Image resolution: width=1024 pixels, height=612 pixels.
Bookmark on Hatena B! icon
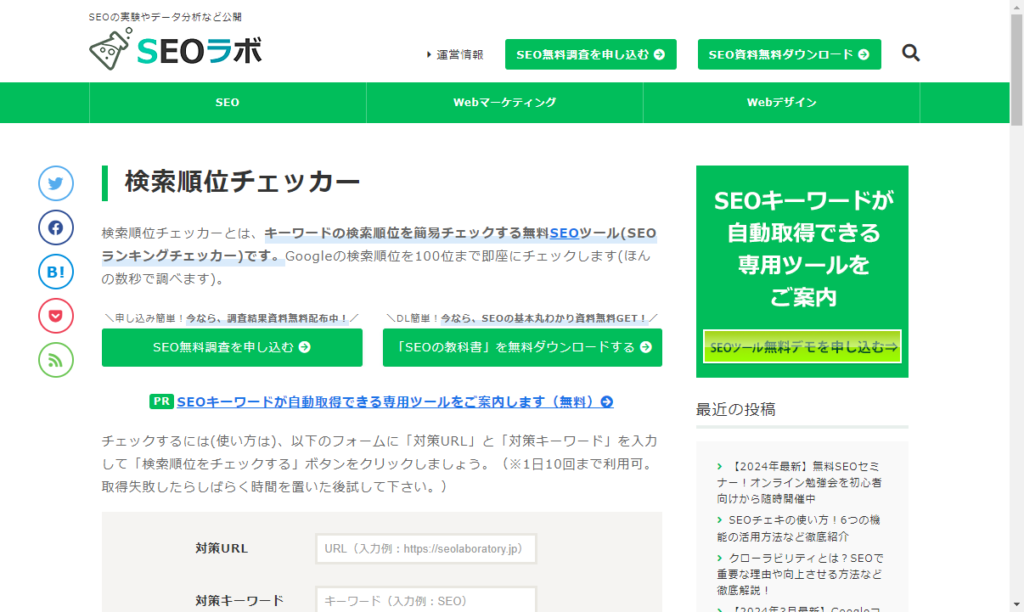click(x=56, y=272)
